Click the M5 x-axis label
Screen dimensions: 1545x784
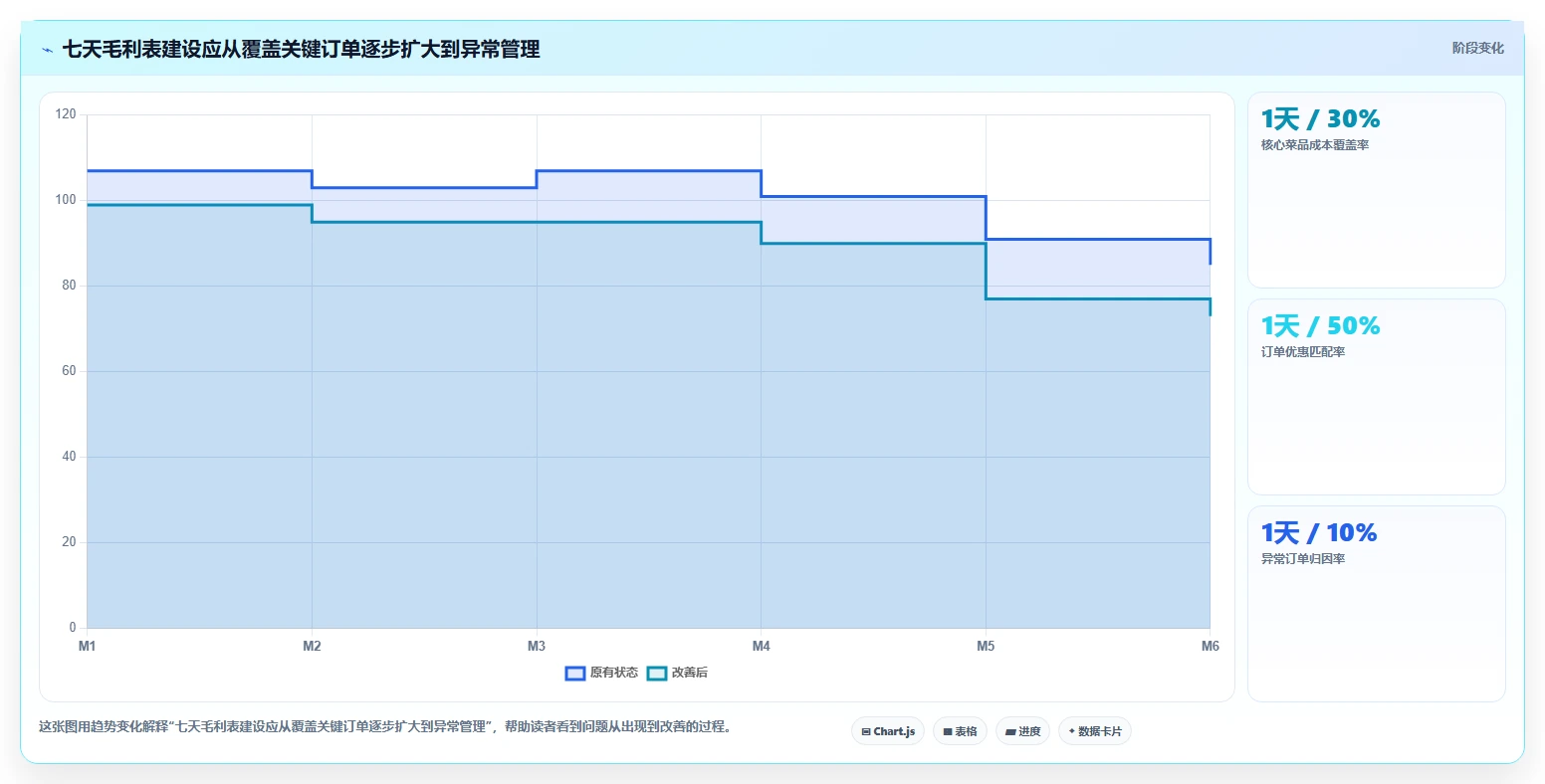[x=986, y=647]
